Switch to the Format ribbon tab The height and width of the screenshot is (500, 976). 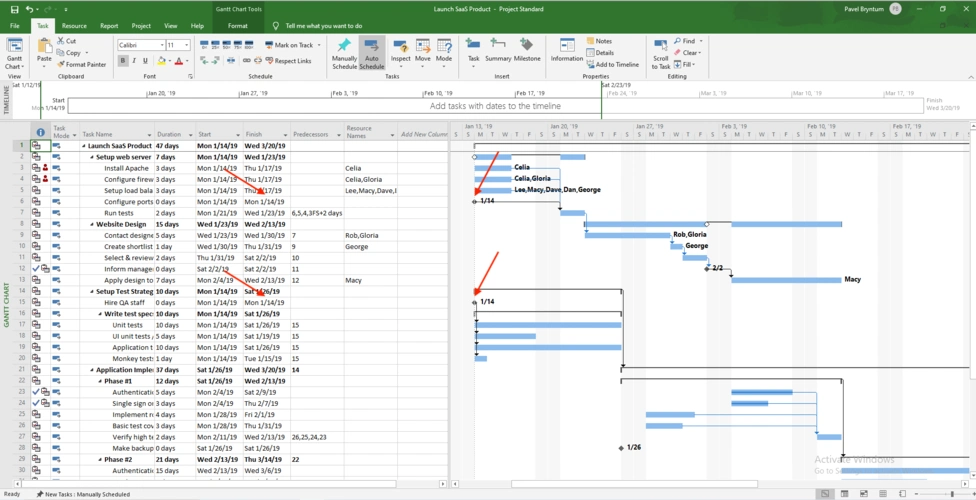pyautogui.click(x=237, y=26)
